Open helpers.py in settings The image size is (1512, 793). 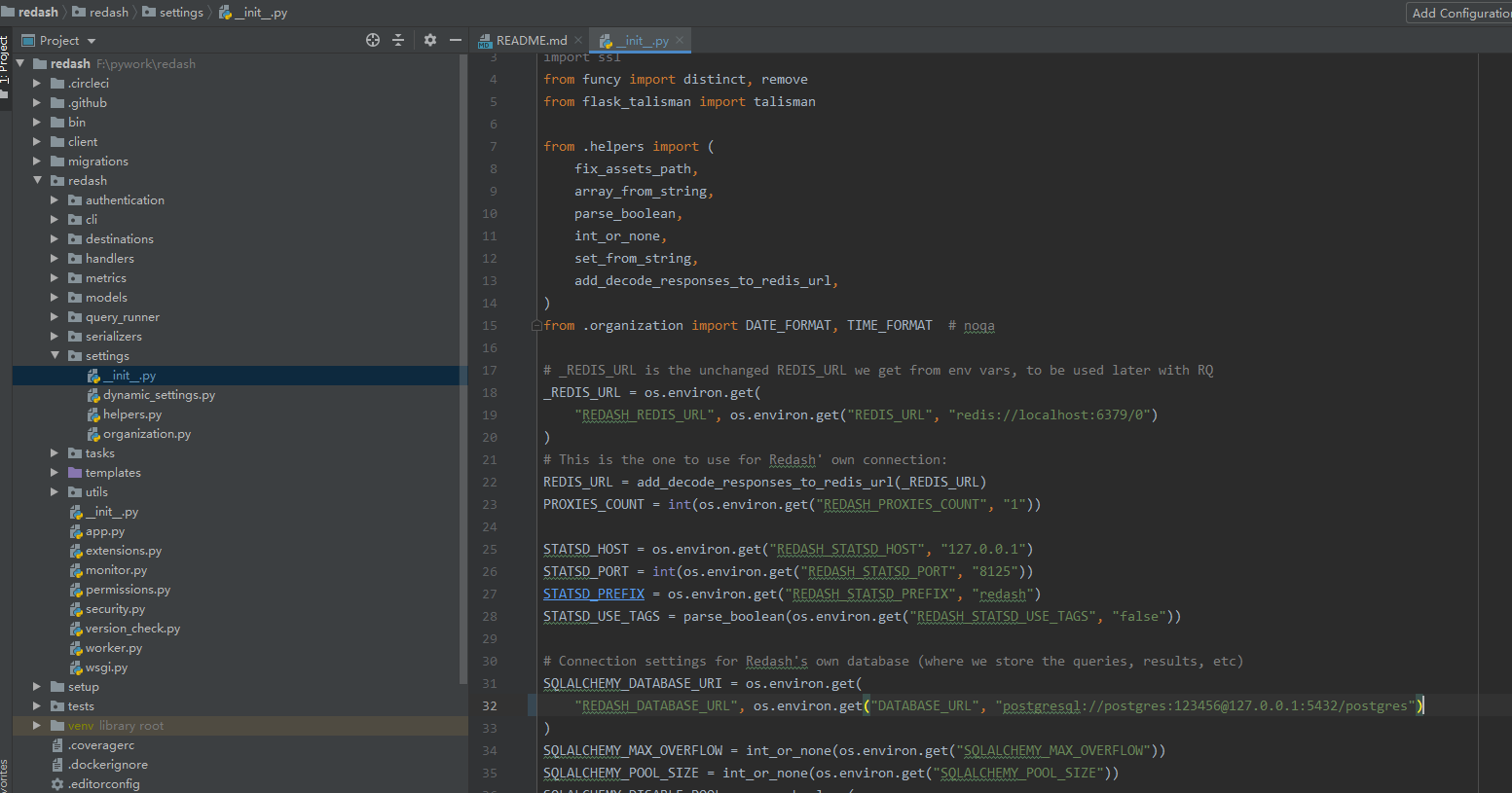(x=125, y=414)
